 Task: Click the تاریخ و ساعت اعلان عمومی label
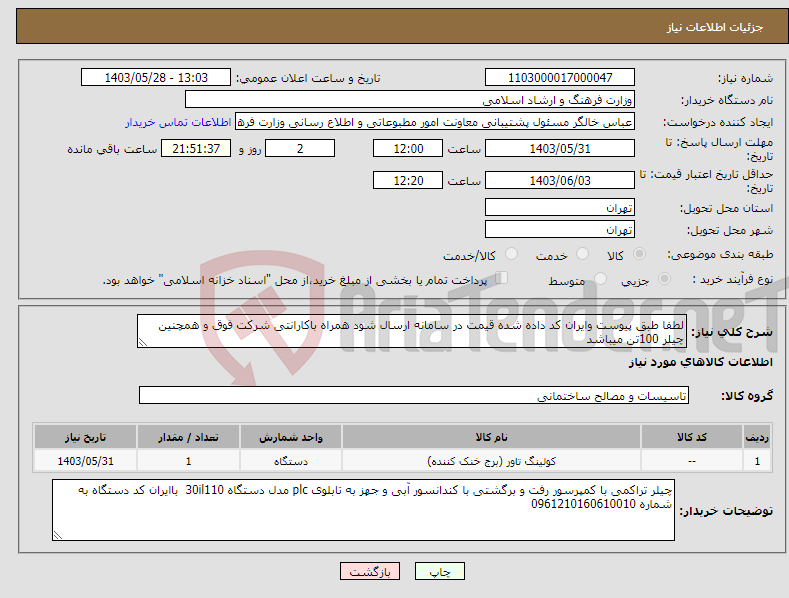(308, 79)
